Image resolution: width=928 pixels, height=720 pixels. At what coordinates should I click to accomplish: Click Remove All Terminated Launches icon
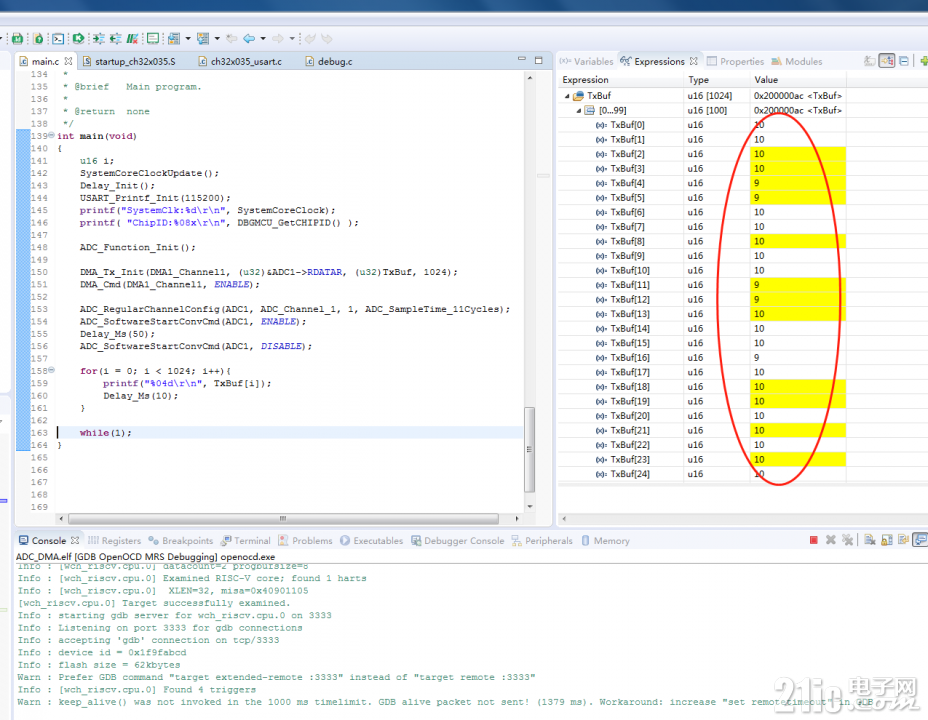click(848, 540)
